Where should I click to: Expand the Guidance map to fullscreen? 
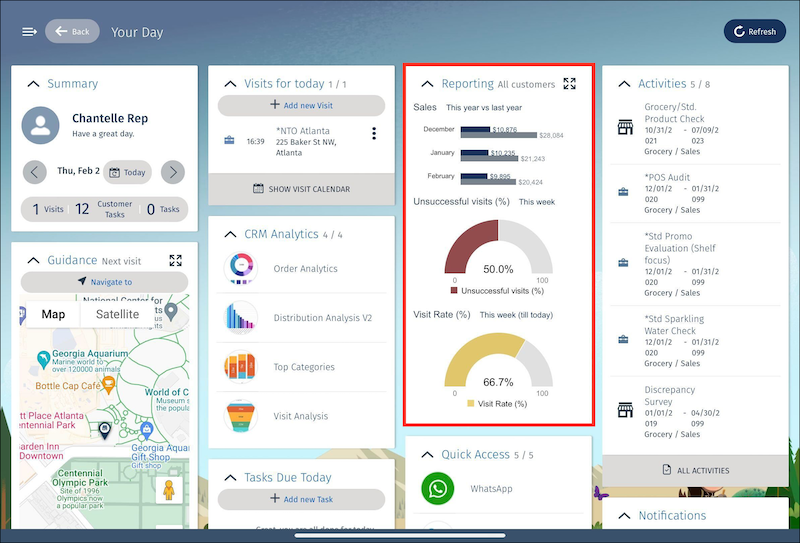(176, 260)
